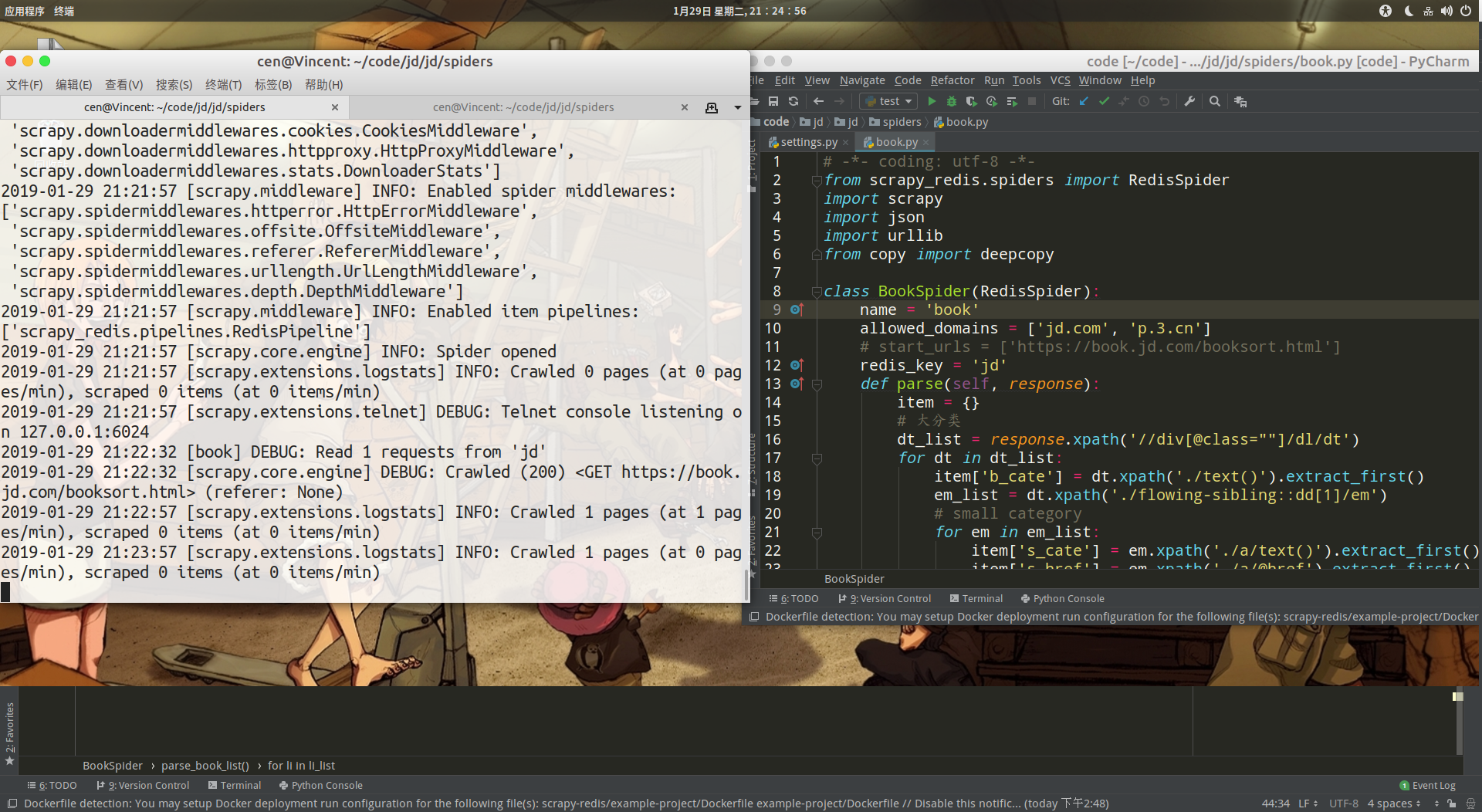Click the override gutter icon on line 9
This screenshot has height=812, width=1482.
pos(797,310)
